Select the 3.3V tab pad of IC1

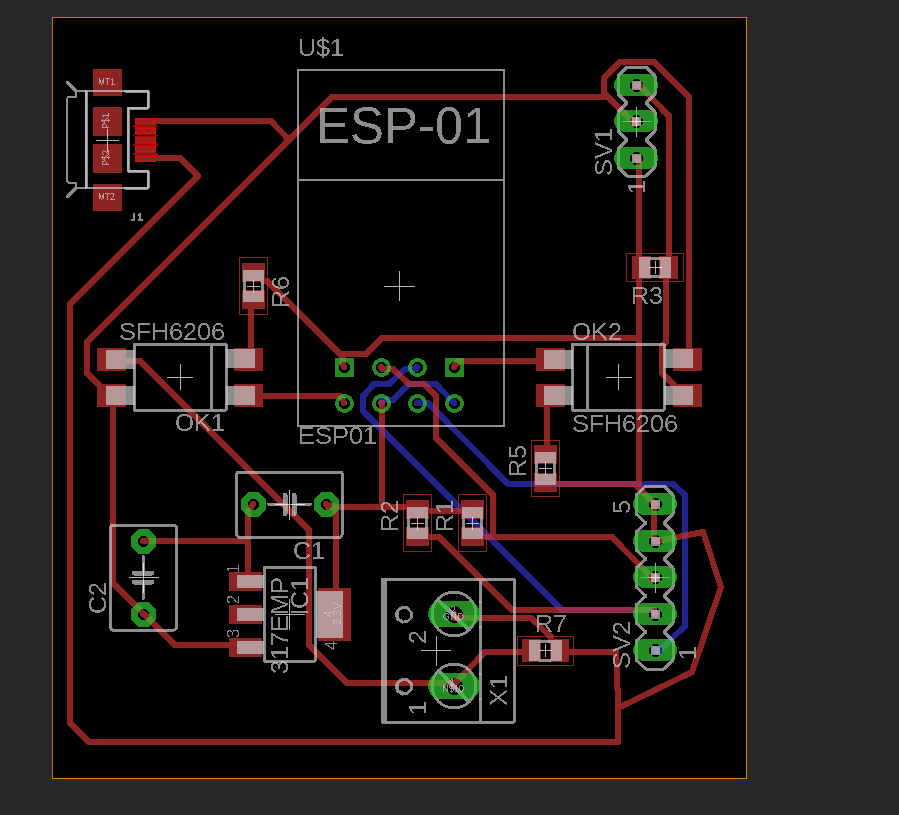click(333, 613)
